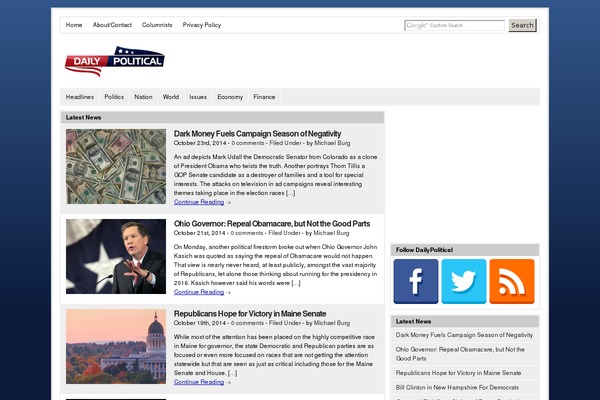Screen dimensions: 600x400
Task: Open headline Dark Money Fuels Campaign Season
Action: tap(257, 134)
